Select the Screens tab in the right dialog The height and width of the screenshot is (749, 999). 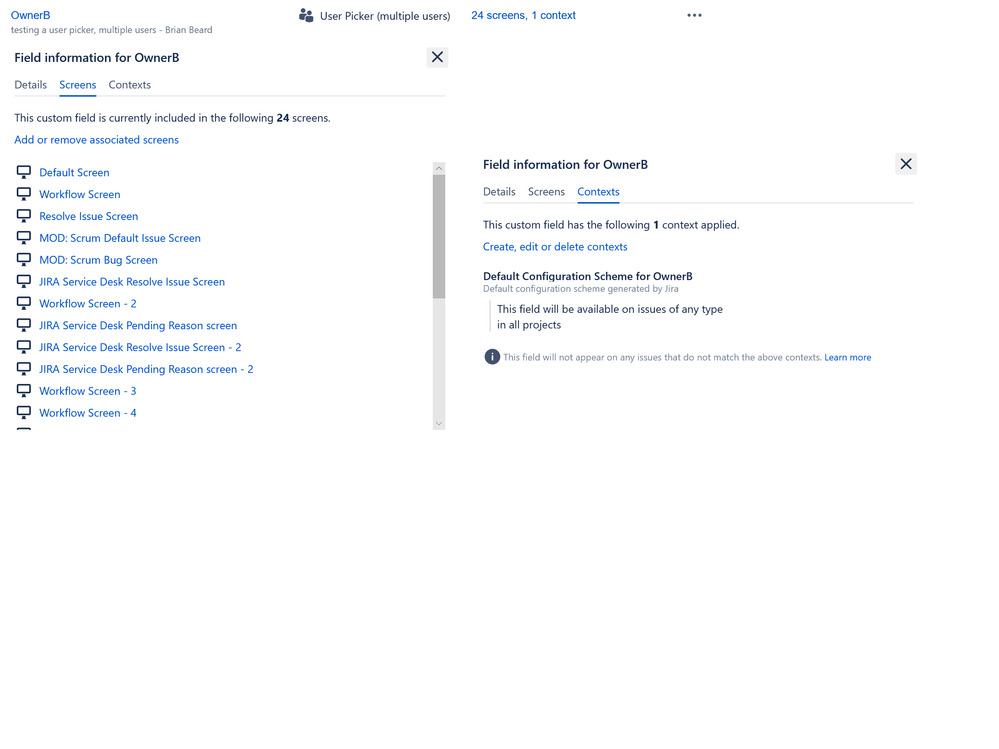click(546, 191)
